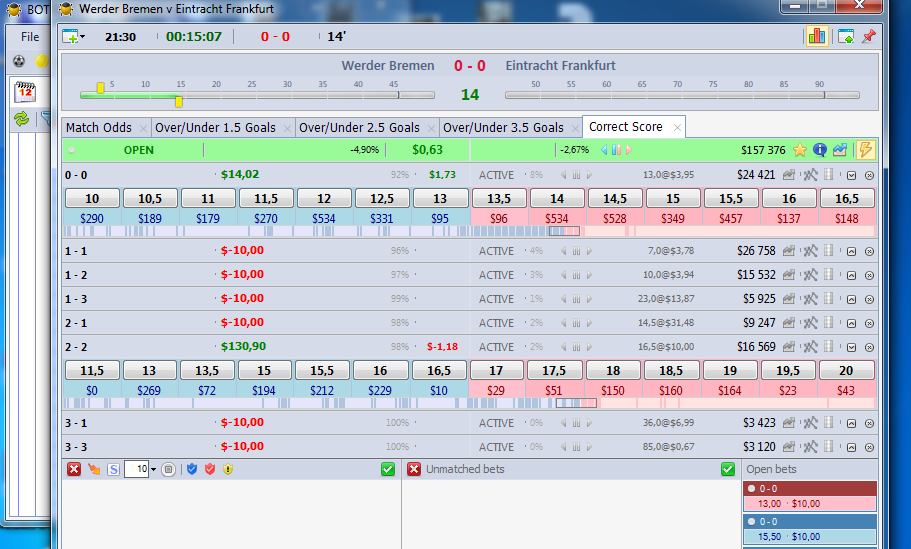The width and height of the screenshot is (911, 549).
Task: Click the trading tools icon on 1 - 3 row
Action: coord(810,299)
